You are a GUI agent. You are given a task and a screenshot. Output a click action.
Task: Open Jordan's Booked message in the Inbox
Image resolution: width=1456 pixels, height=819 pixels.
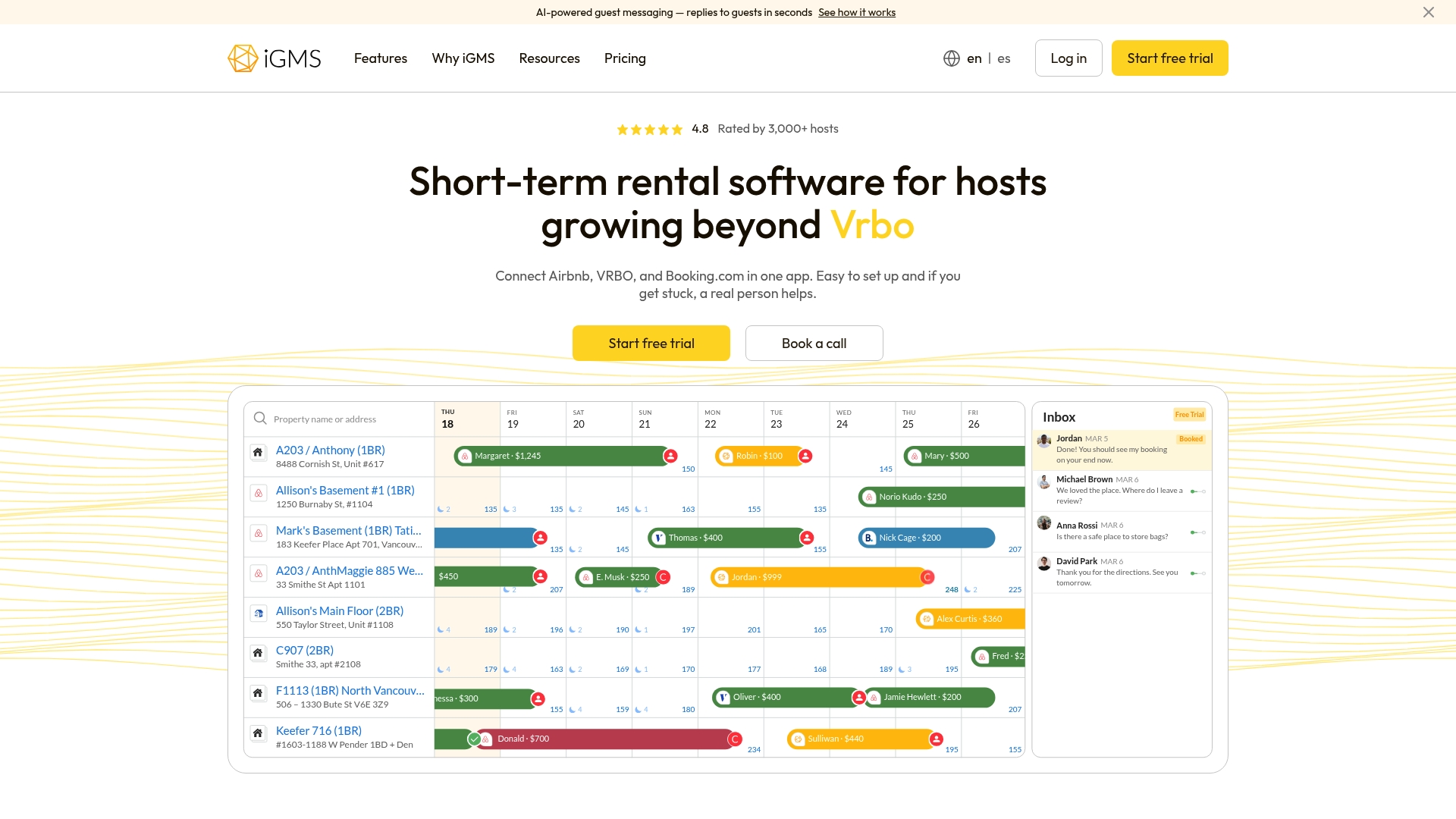[1122, 450]
